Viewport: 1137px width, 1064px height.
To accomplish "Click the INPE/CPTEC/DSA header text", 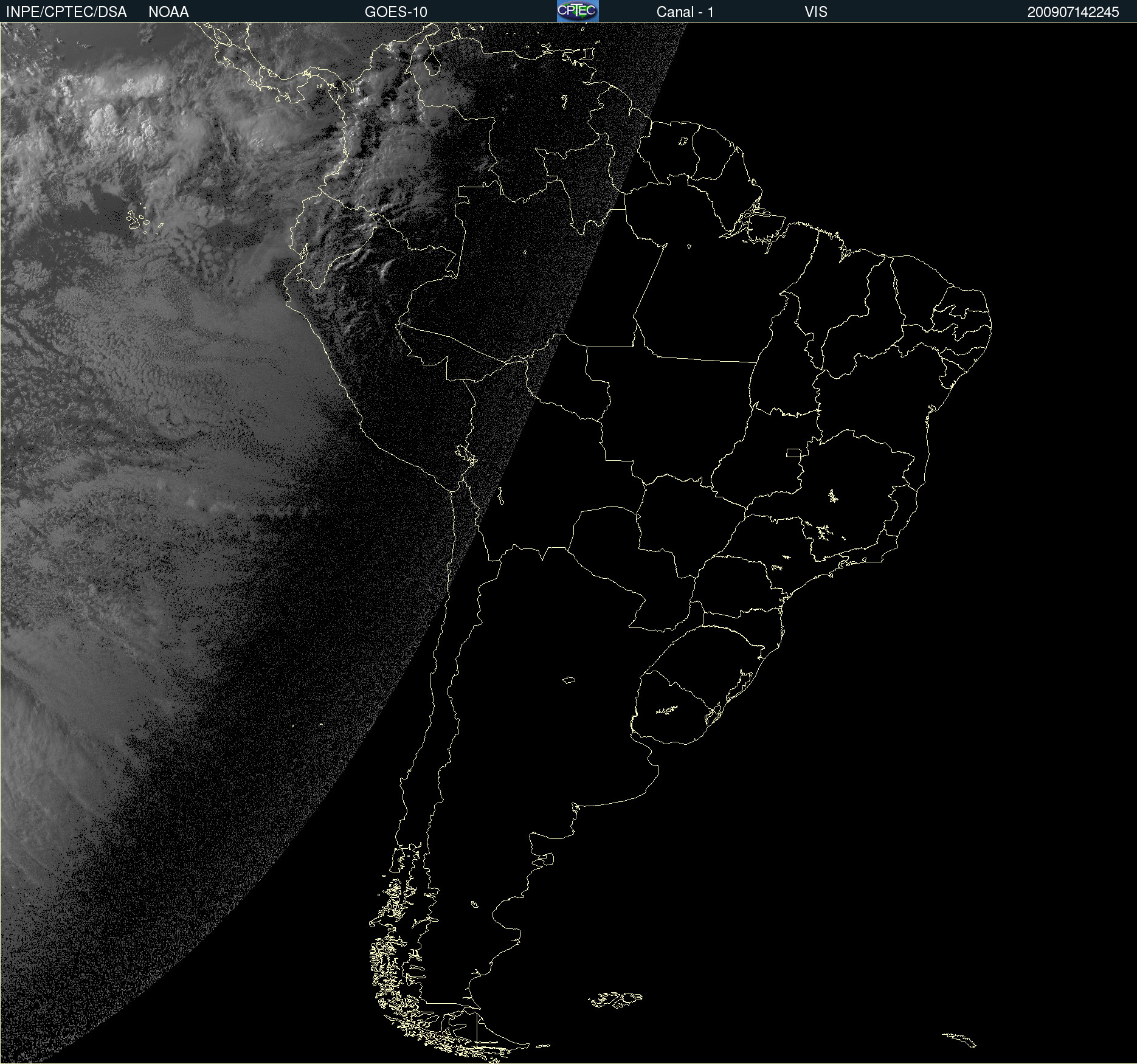I will point(66,12).
